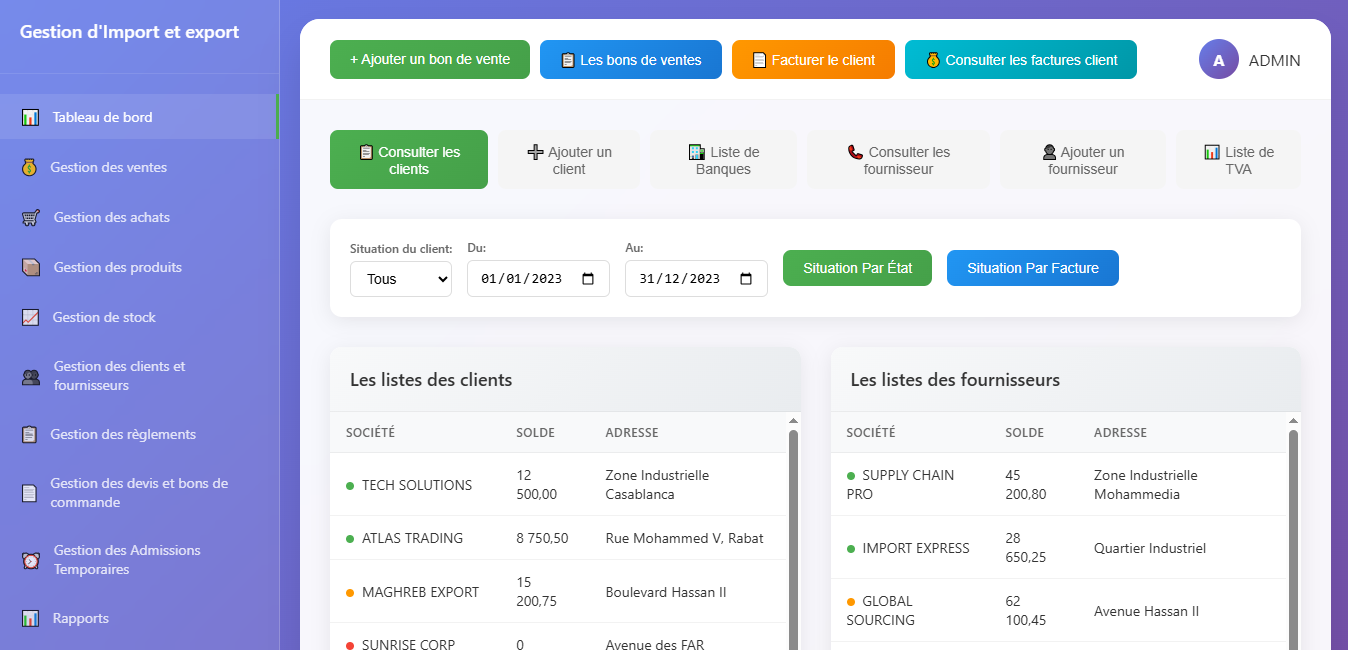Click the box icon for Gestion des produits
The height and width of the screenshot is (650, 1348).
31,268
